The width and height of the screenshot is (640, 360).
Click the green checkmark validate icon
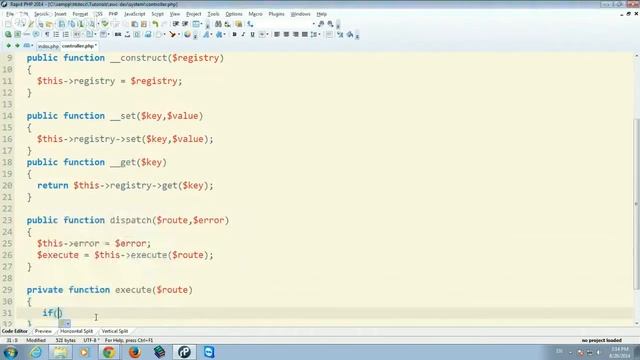pyautogui.click(x=105, y=24)
